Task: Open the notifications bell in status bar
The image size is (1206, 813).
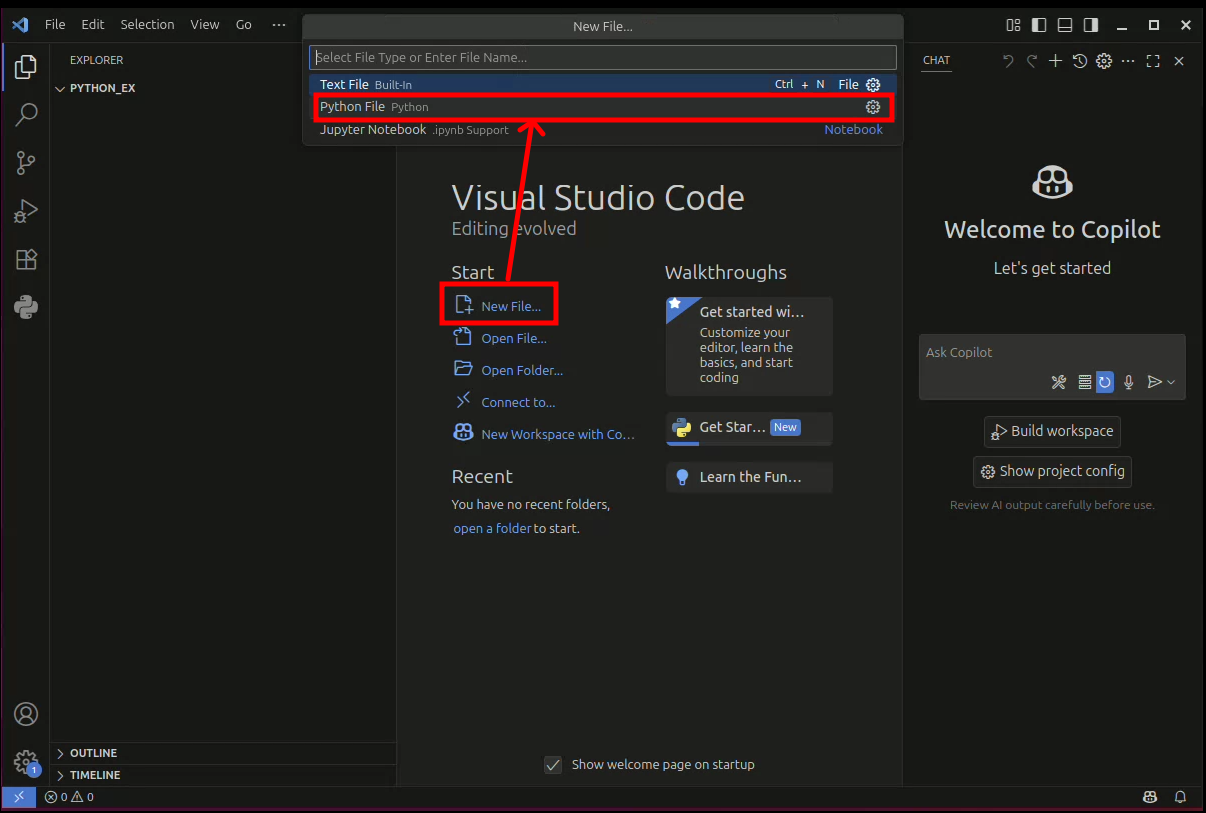Action: point(1181,797)
